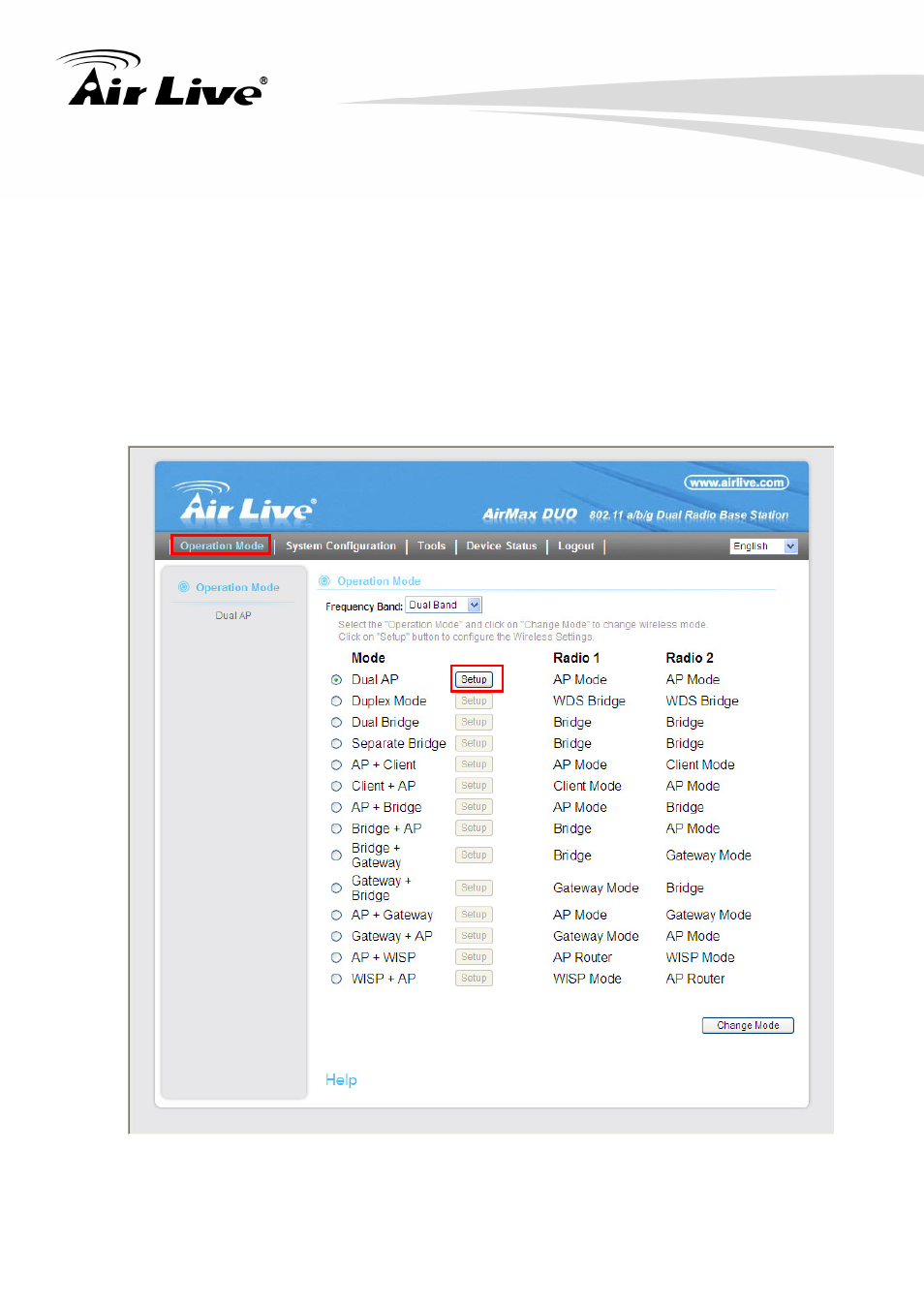
Task: Select the Dual AP radio button
Action: pyautogui.click(x=336, y=680)
